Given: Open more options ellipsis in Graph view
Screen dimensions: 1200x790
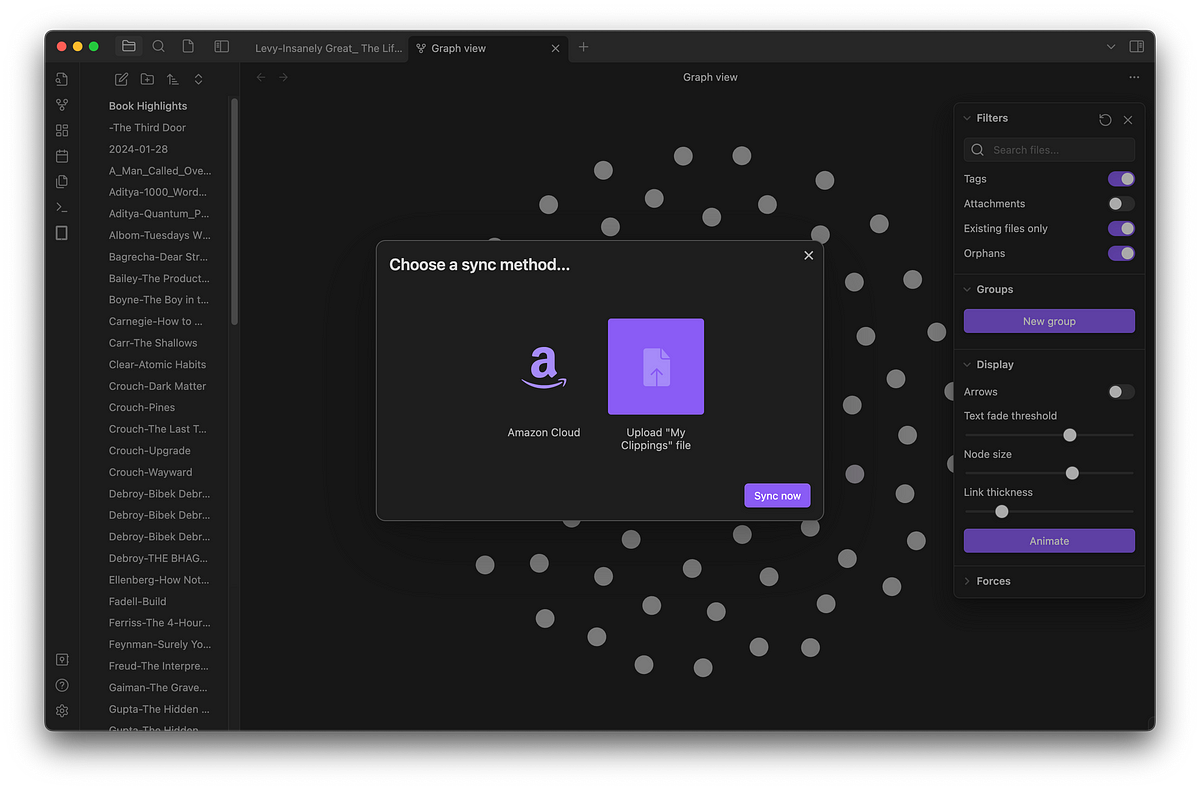Looking at the screenshot, I should pos(1134,77).
